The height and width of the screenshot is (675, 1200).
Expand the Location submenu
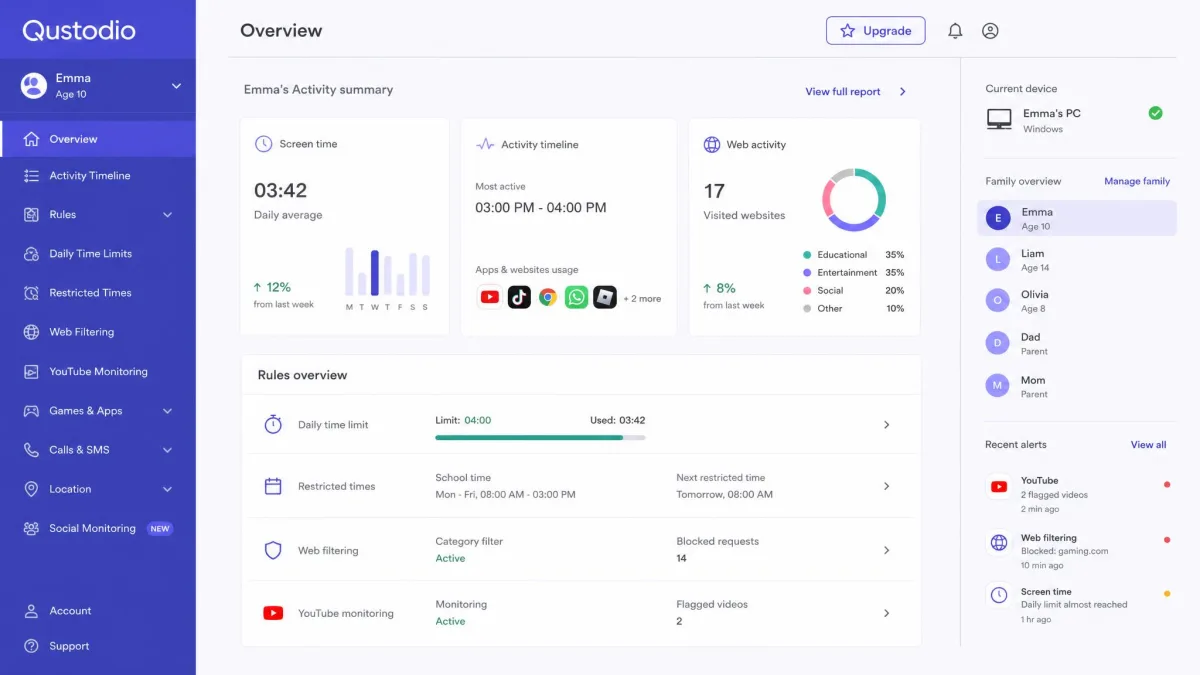point(167,489)
